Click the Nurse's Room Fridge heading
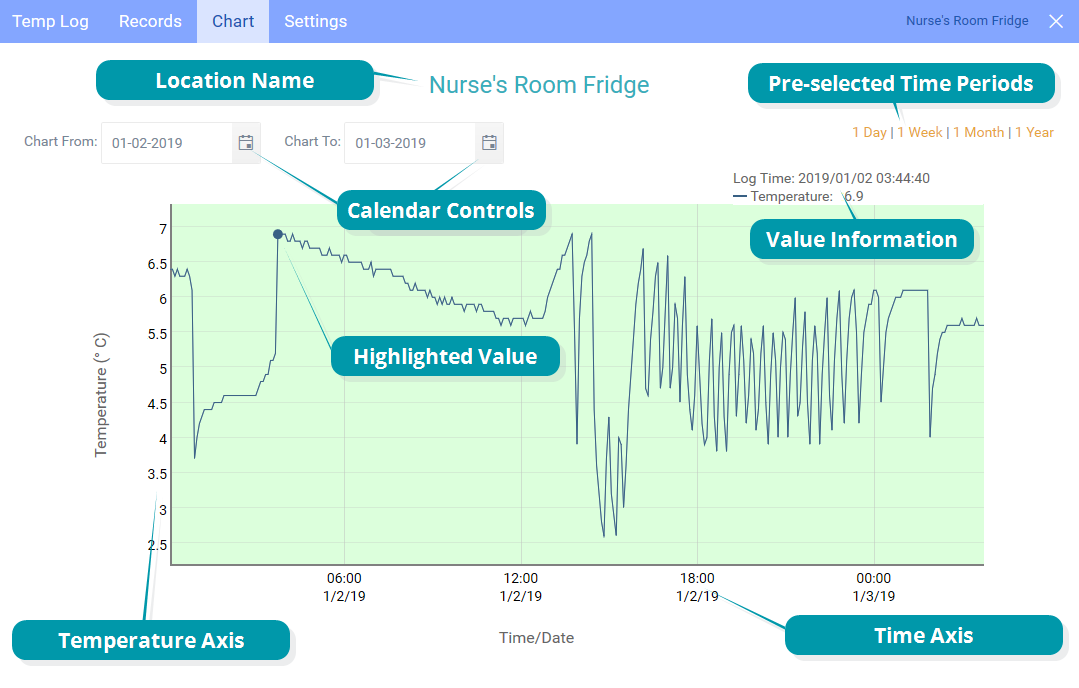Image resolution: width=1079 pixels, height=688 pixels. pos(539,85)
